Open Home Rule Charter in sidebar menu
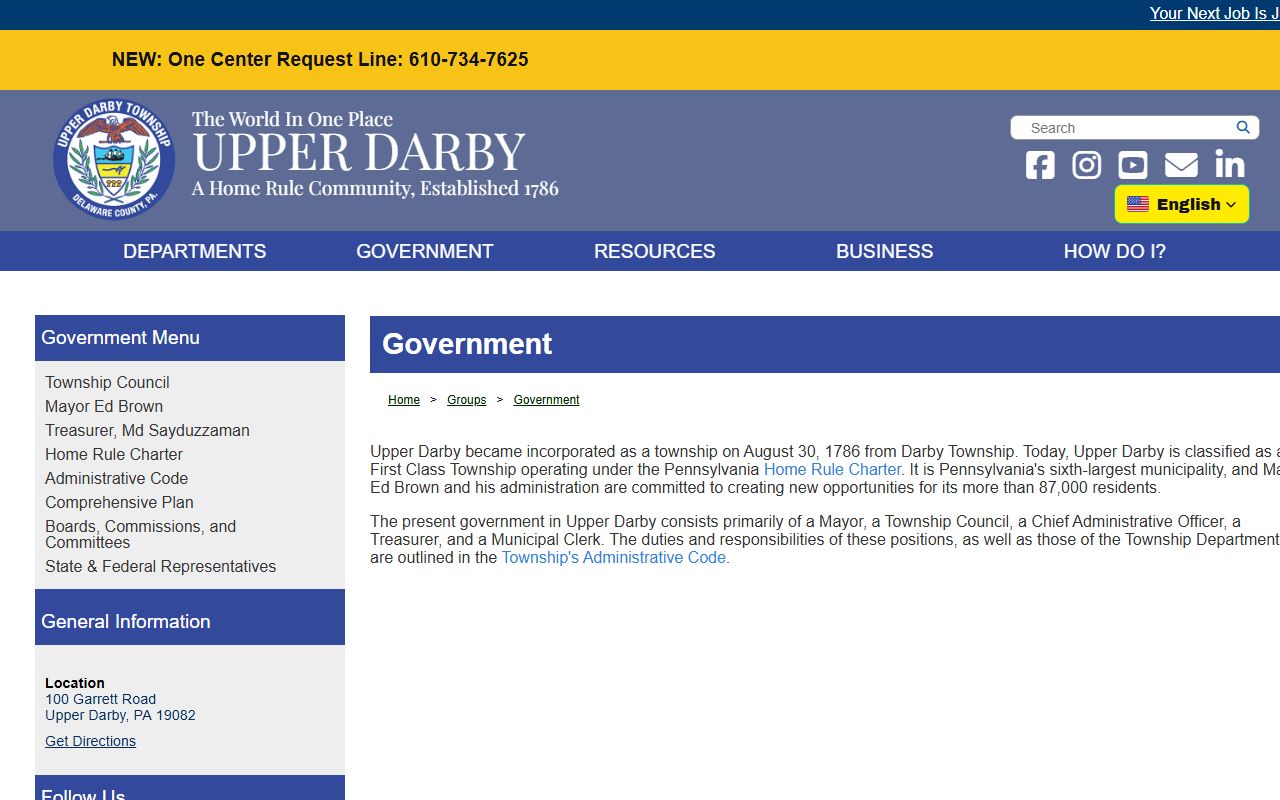1280x800 pixels. pyautogui.click(x=114, y=454)
